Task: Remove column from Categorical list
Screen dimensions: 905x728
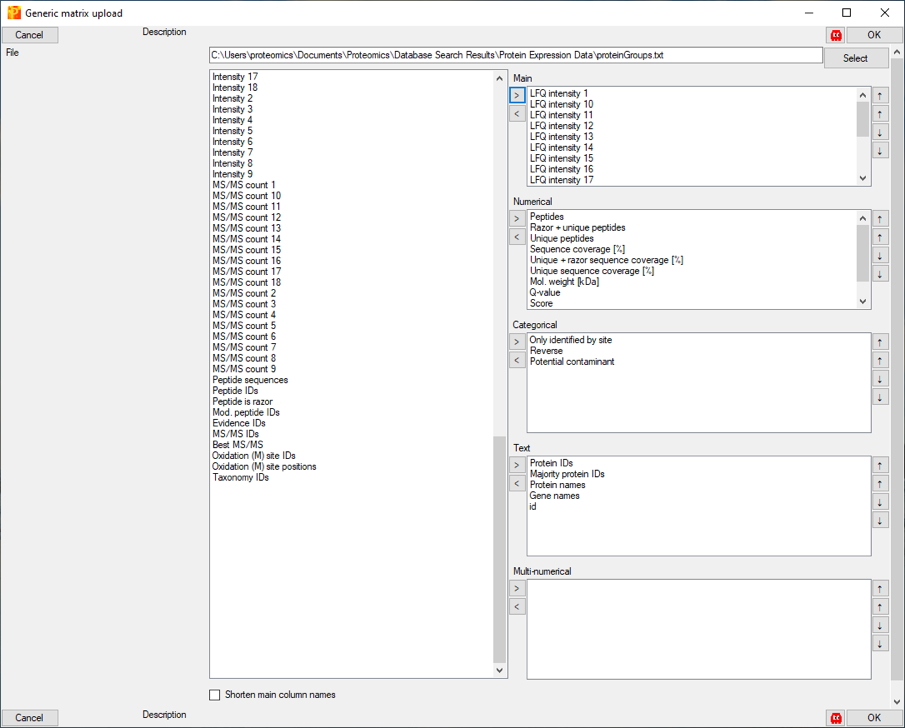Action: 517,360
